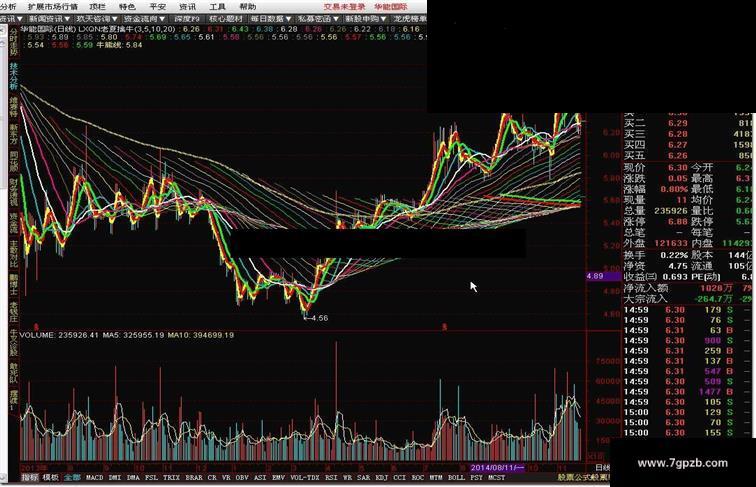Click the 4.89 price axis marker
This screenshot has height=487, width=756.
click(603, 276)
